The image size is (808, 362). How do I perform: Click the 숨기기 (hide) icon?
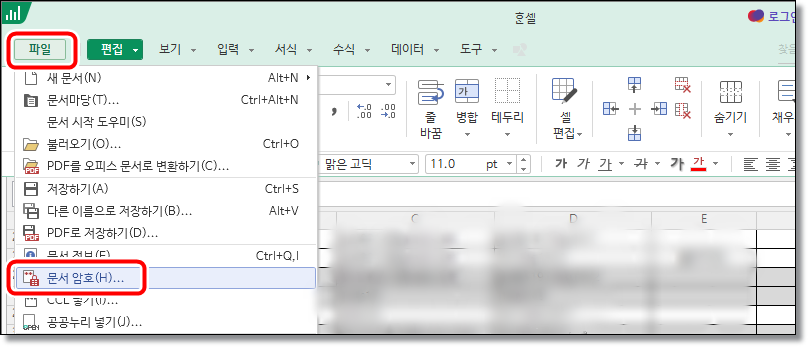pos(730,93)
